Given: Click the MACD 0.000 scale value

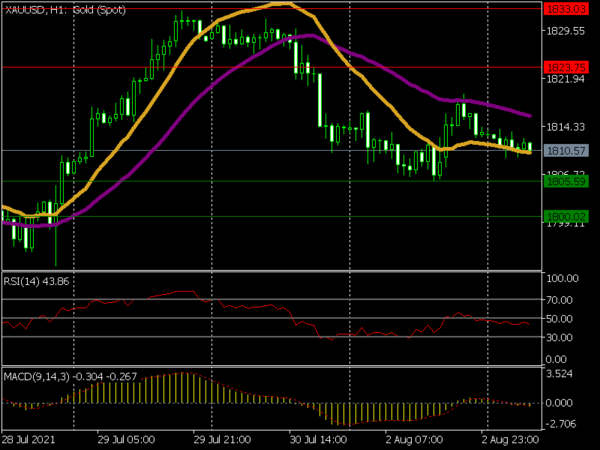Looking at the screenshot, I should point(559,403).
